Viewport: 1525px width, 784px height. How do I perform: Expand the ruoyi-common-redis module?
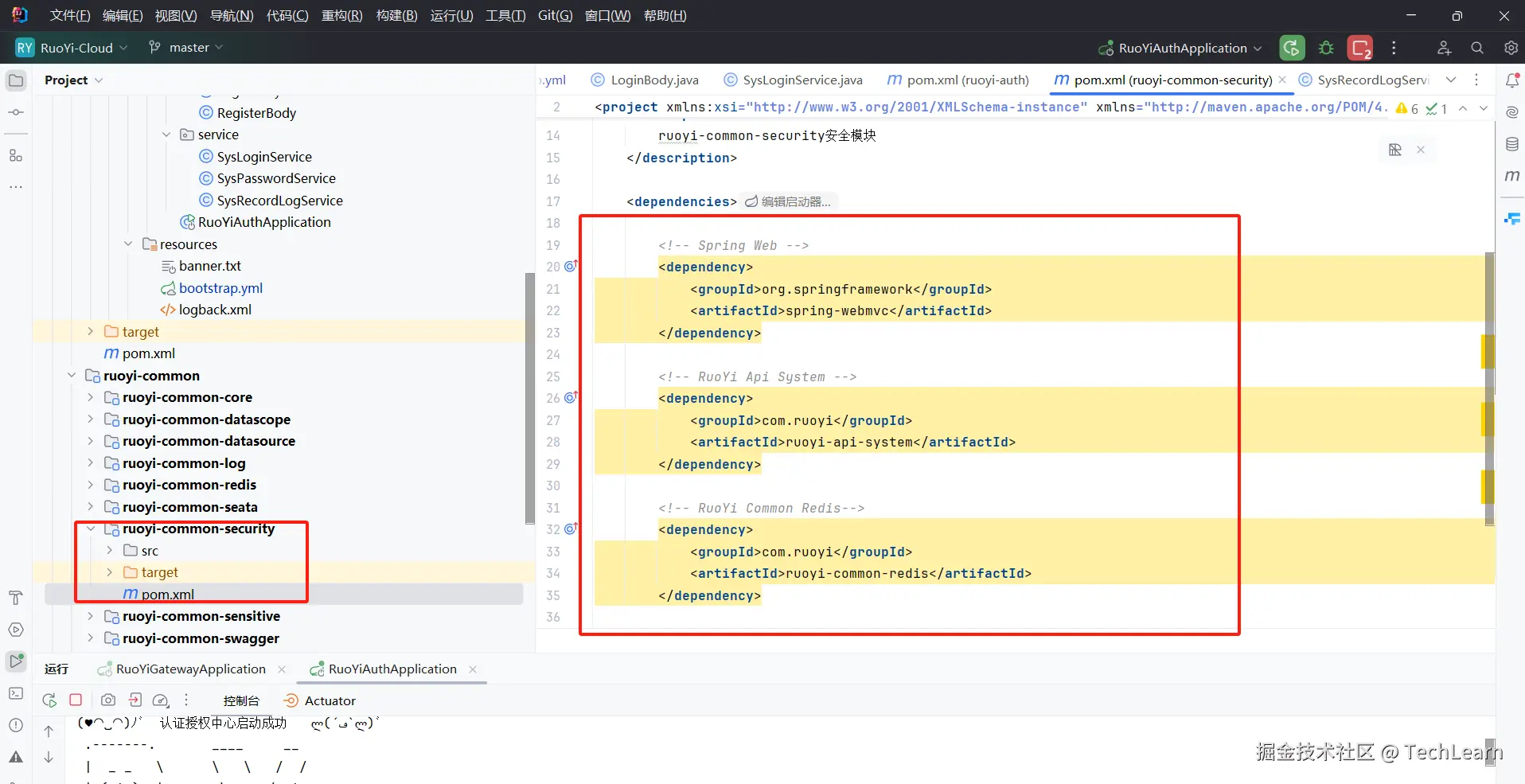90,485
